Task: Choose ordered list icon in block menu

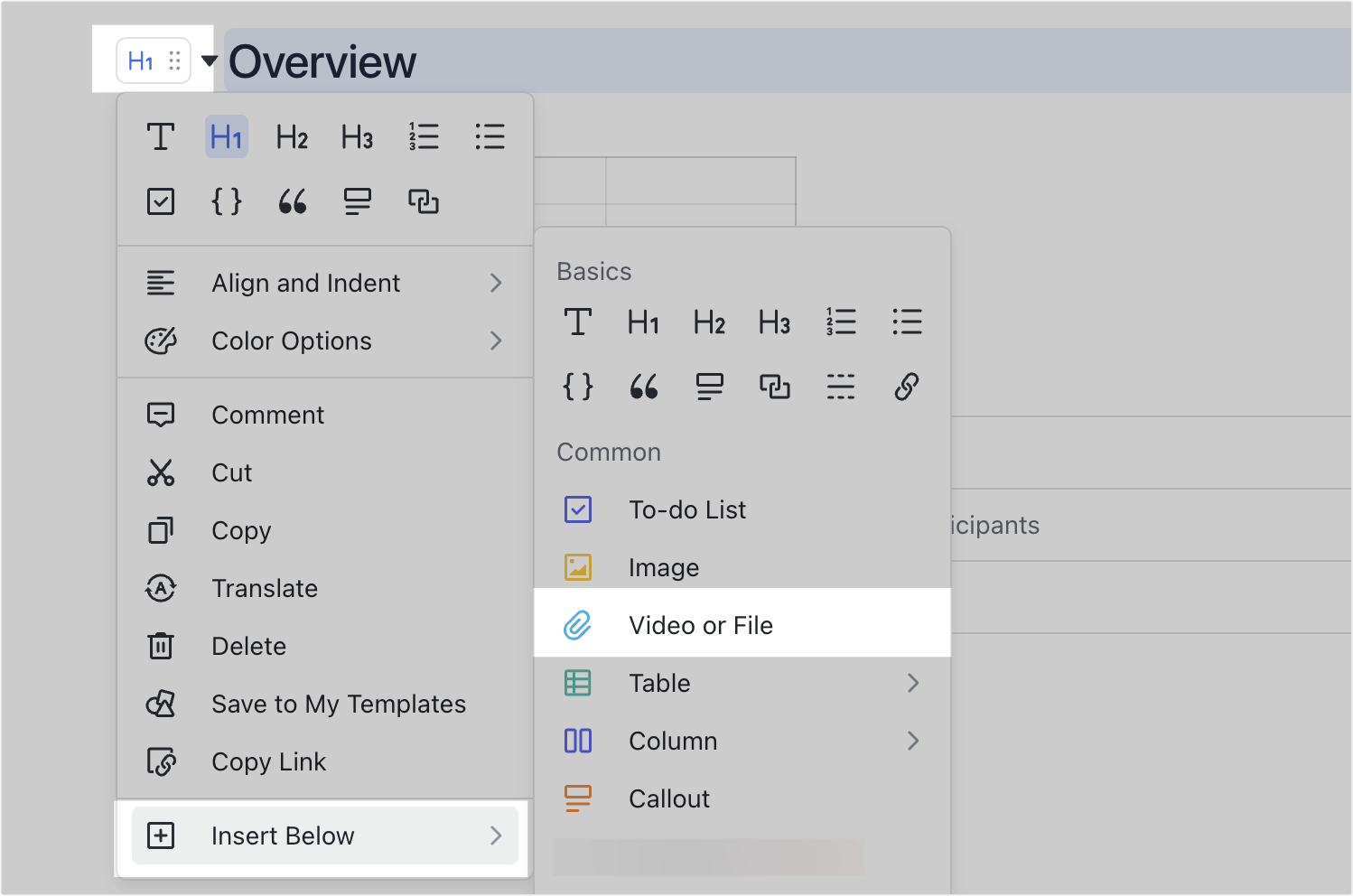Action: [424, 137]
